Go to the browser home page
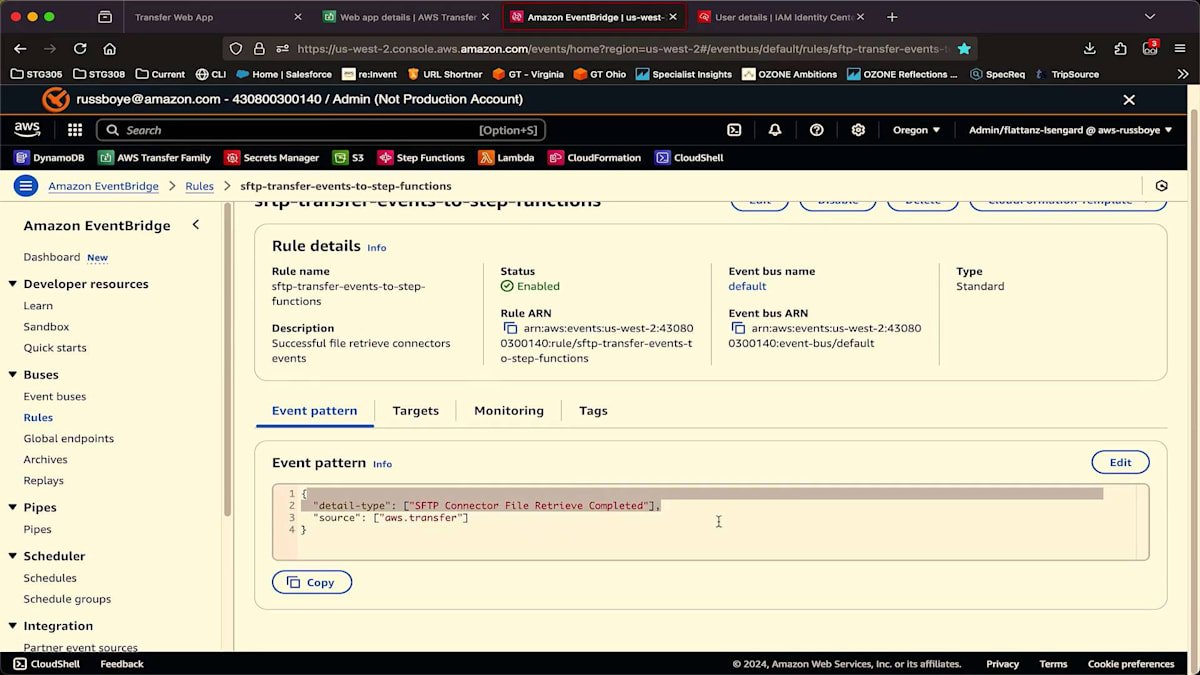Screen dimensions: 1200x675 pos(110,48)
